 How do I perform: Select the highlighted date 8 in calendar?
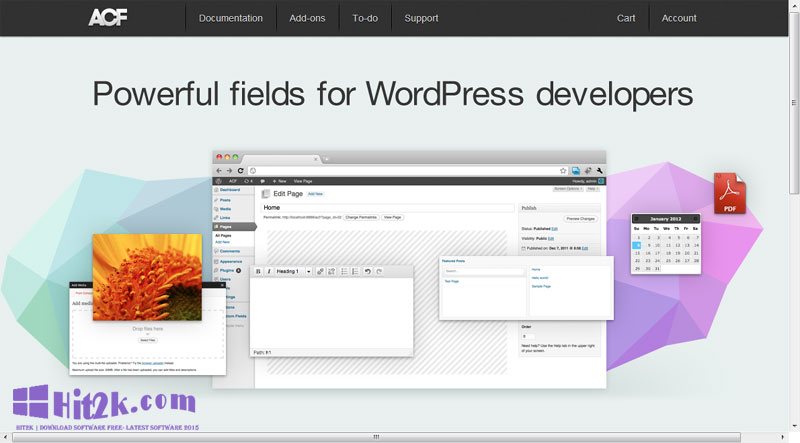tap(637, 245)
